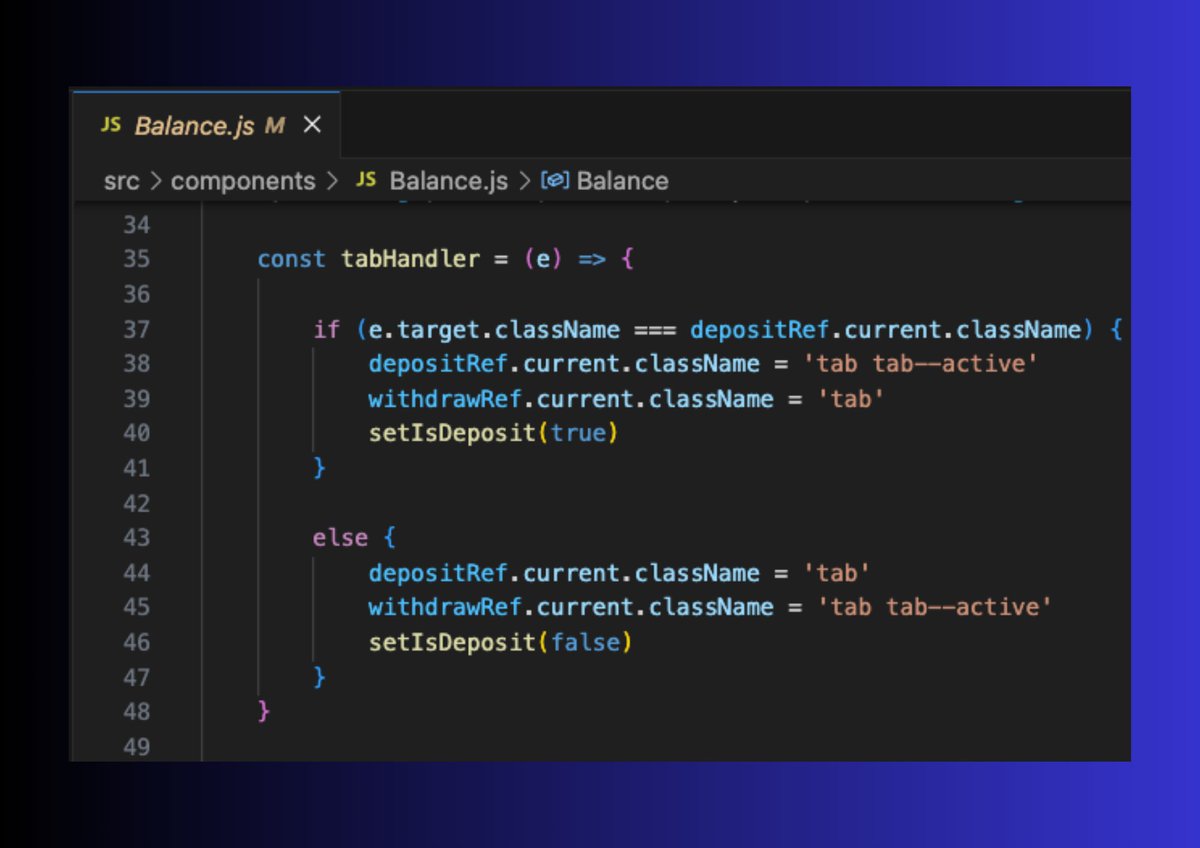This screenshot has height=848, width=1200.
Task: Click the JS icon in the breadcrumb
Action: [x=367, y=180]
